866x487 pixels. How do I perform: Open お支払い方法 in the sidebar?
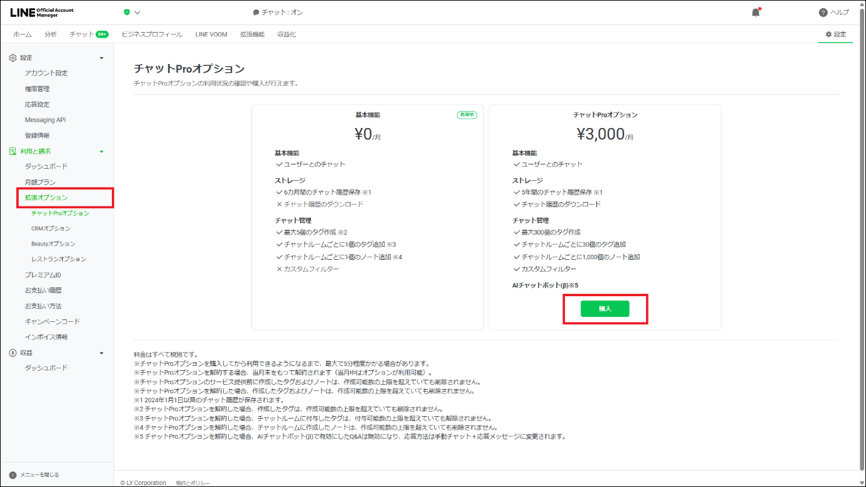coord(43,306)
